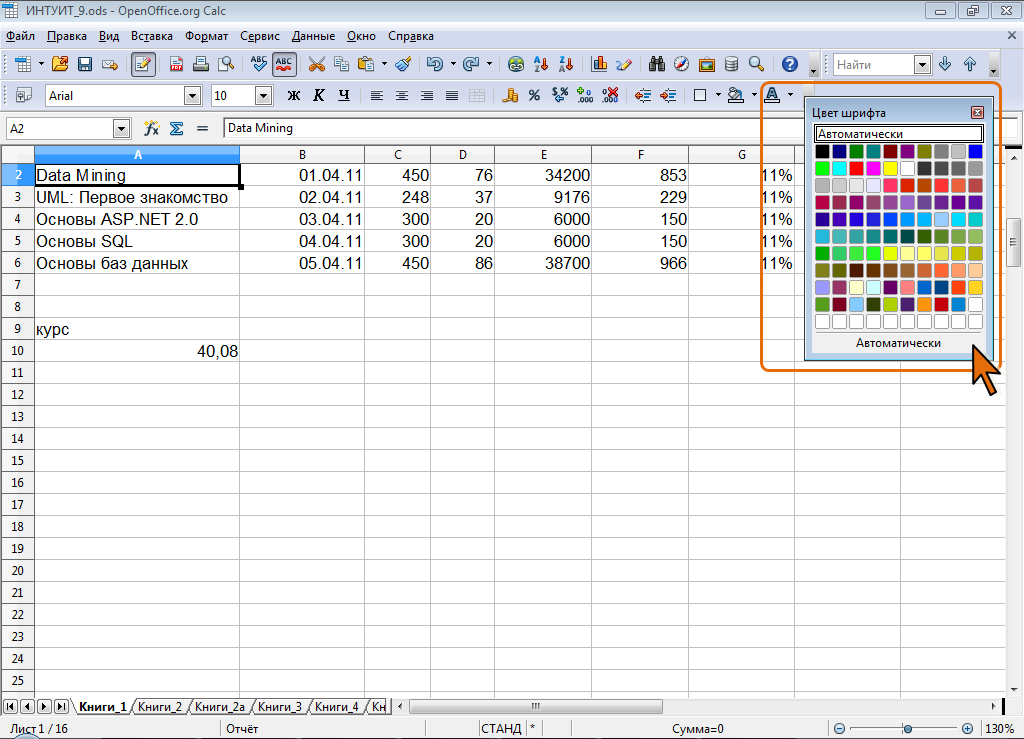1024x739 pixels.
Task: Open the Gallery icon
Action: point(707,64)
